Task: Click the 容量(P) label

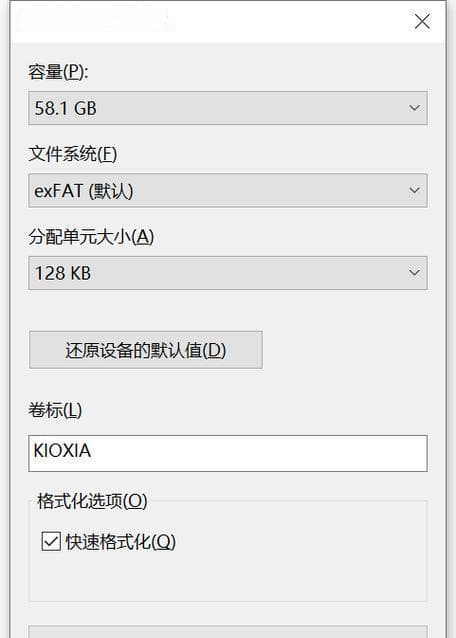Action: point(58,72)
